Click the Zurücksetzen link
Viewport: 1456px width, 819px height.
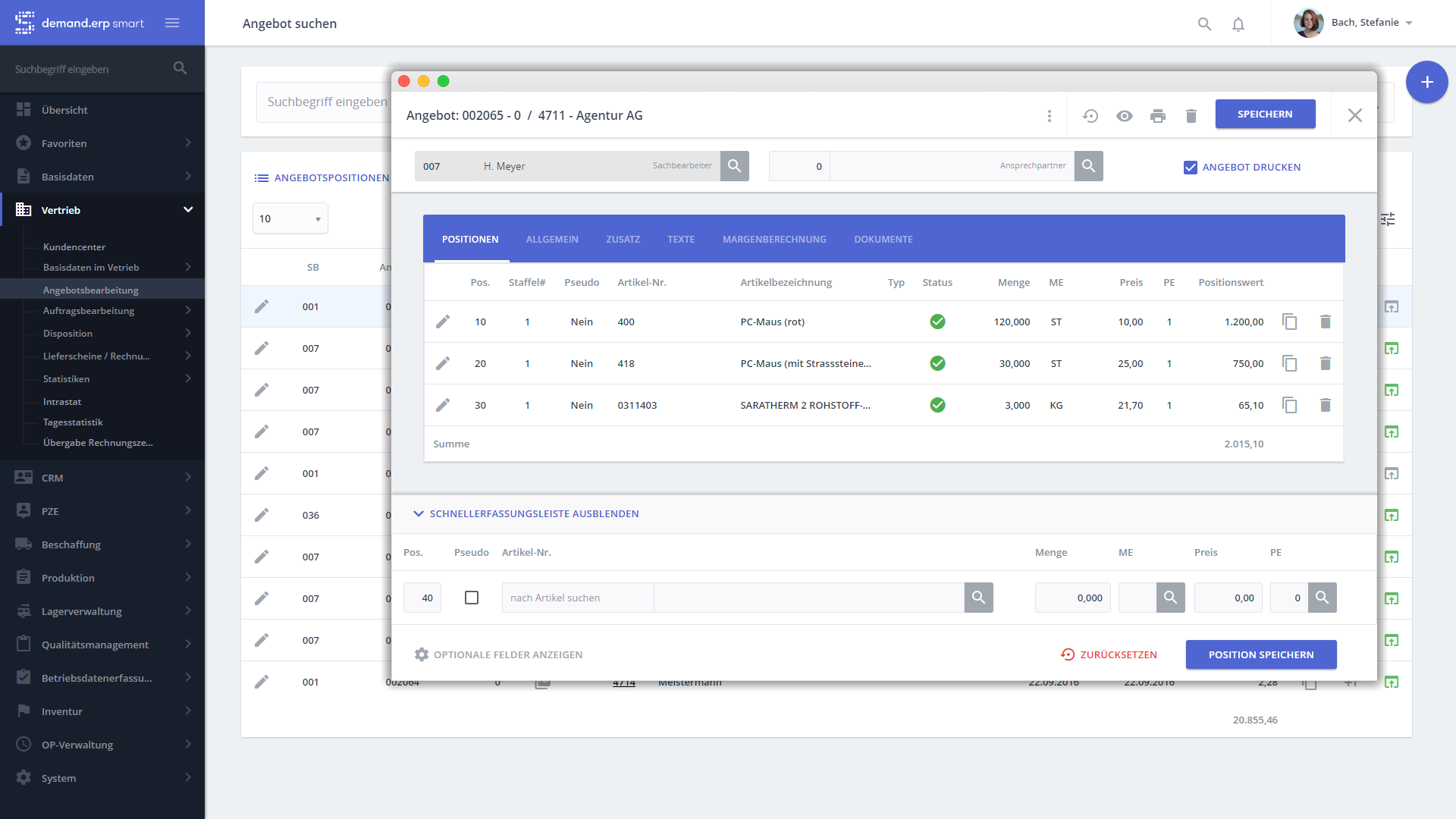(1109, 654)
